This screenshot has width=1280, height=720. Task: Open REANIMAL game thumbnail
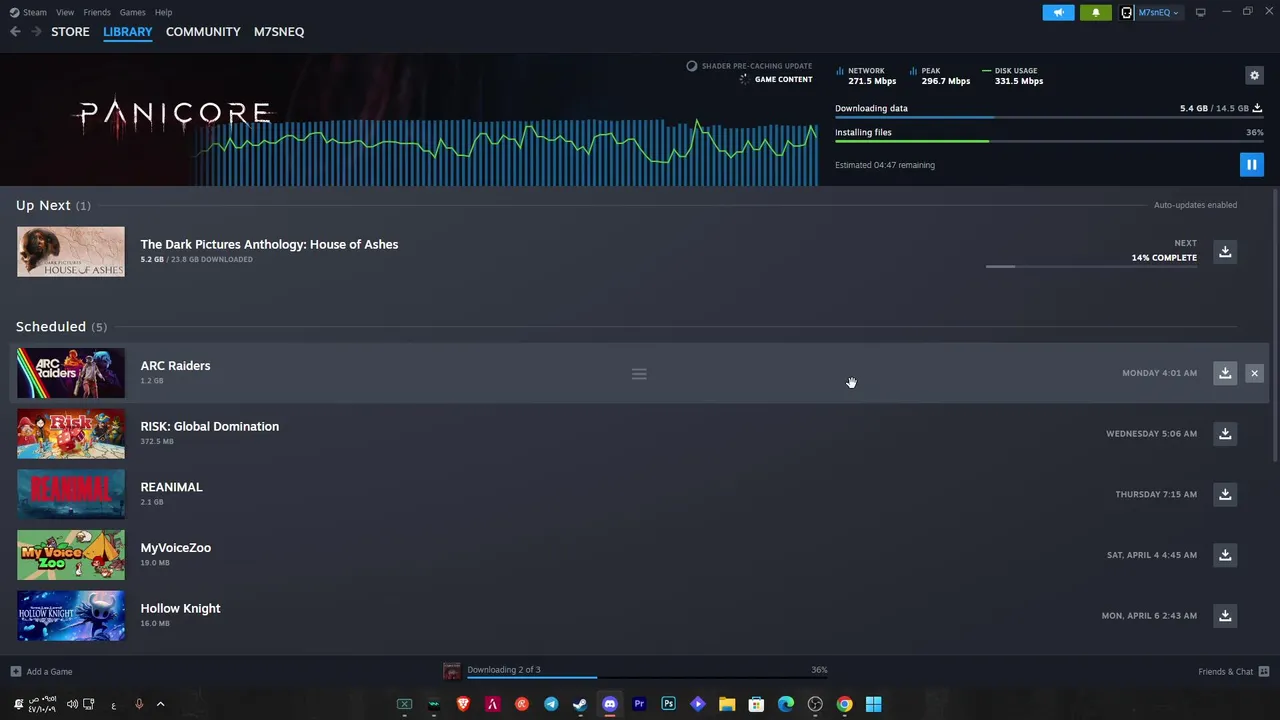click(x=71, y=494)
